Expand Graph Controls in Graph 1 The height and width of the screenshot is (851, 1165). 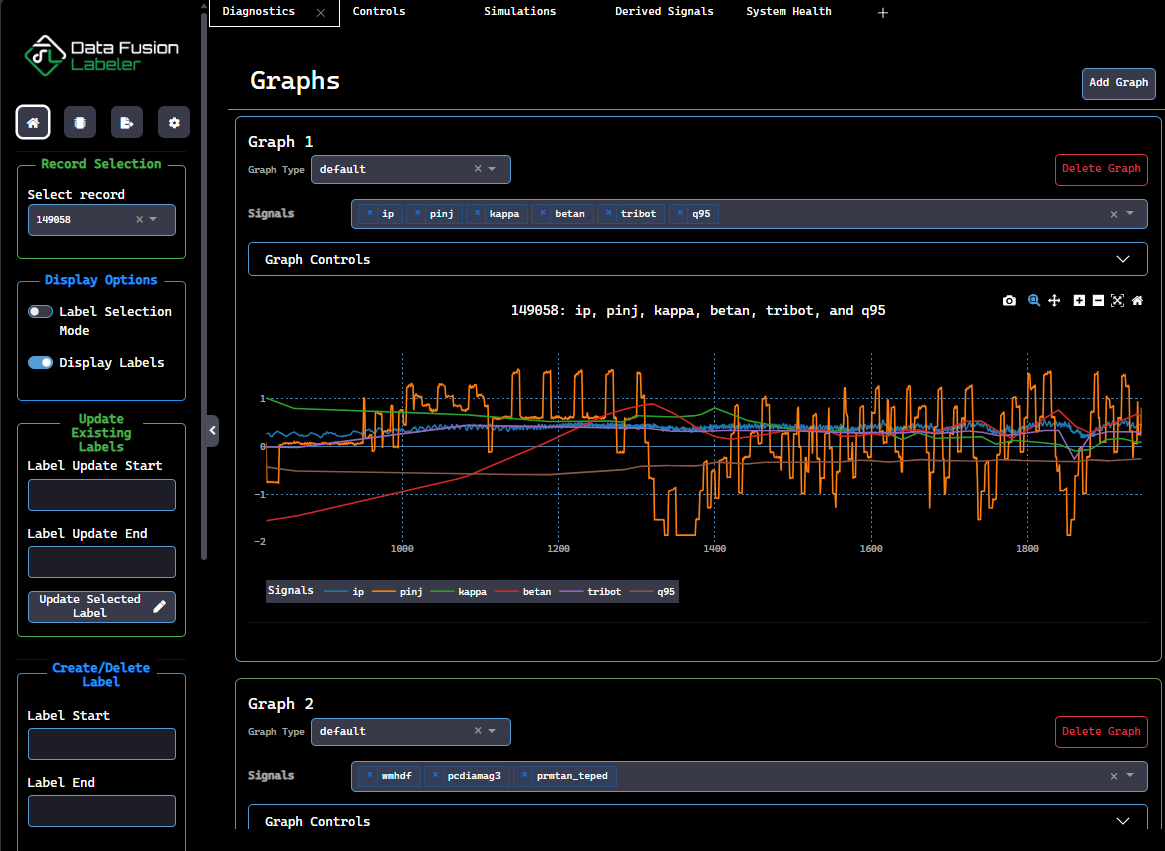[x=1122, y=259]
